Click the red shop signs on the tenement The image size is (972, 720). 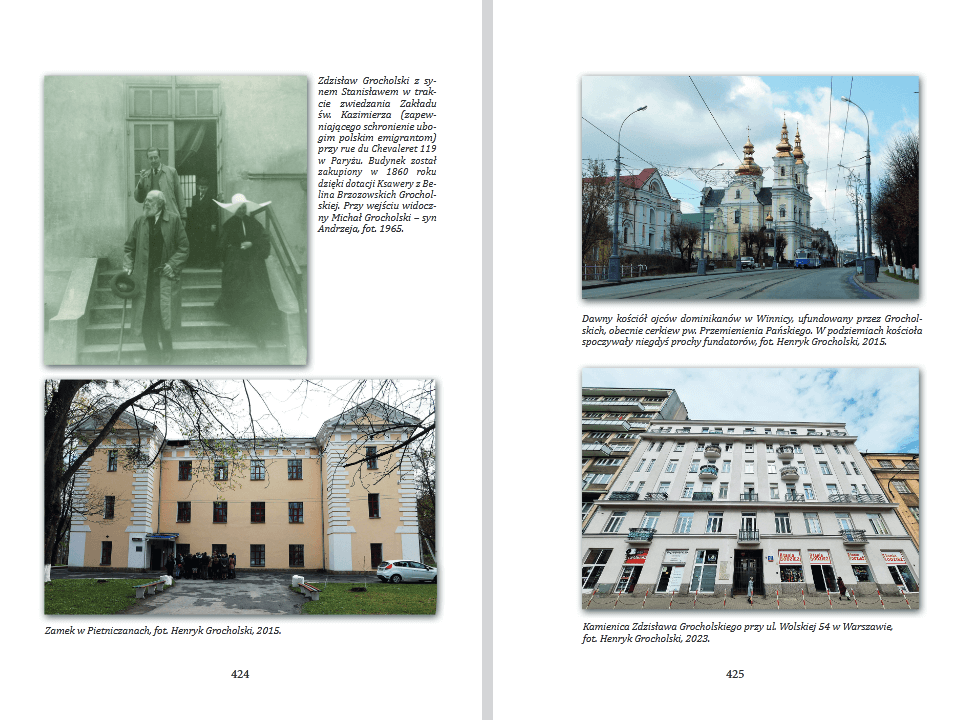pyautogui.click(x=804, y=556)
